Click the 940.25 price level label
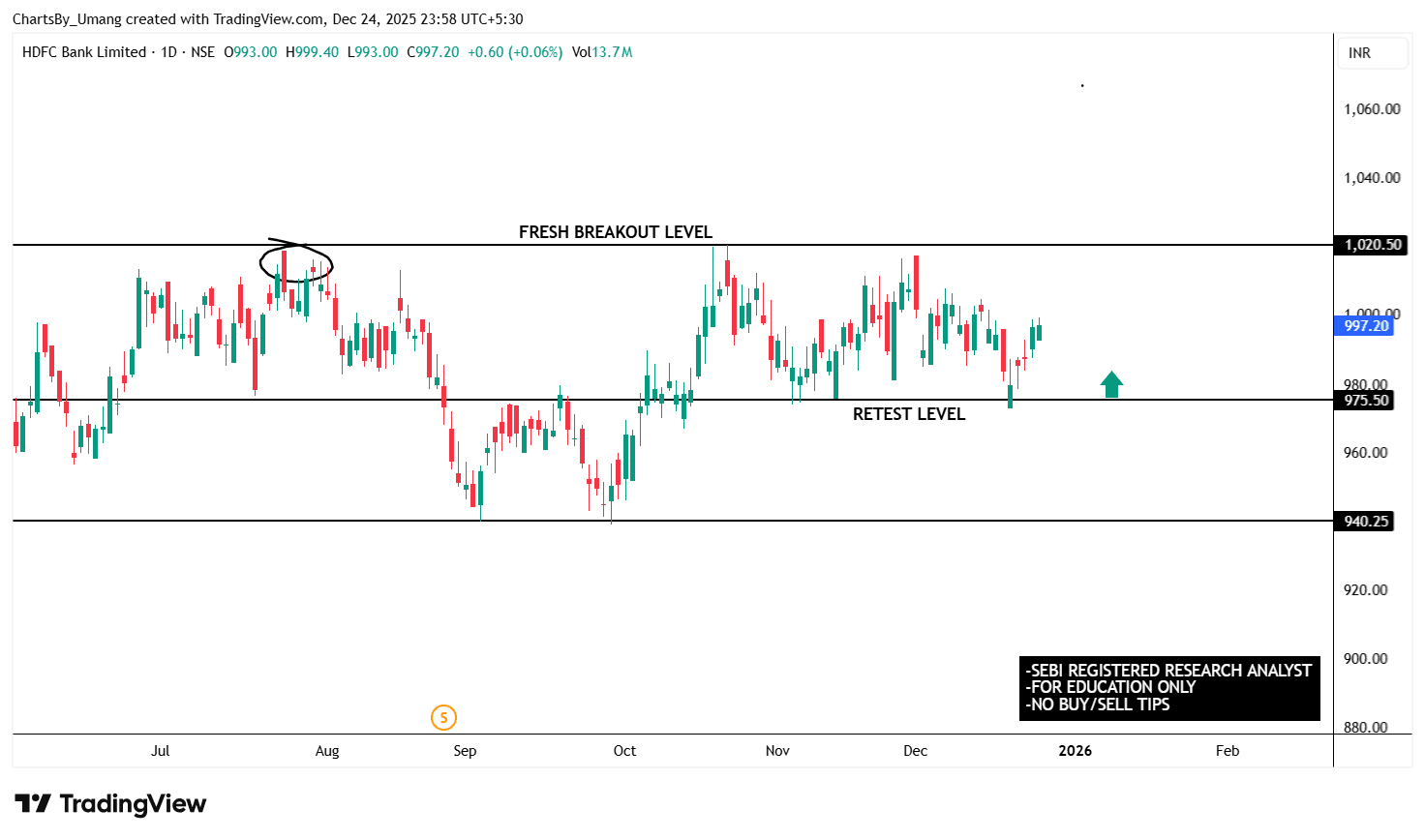Screen dimensions: 1425x840 (1364, 522)
